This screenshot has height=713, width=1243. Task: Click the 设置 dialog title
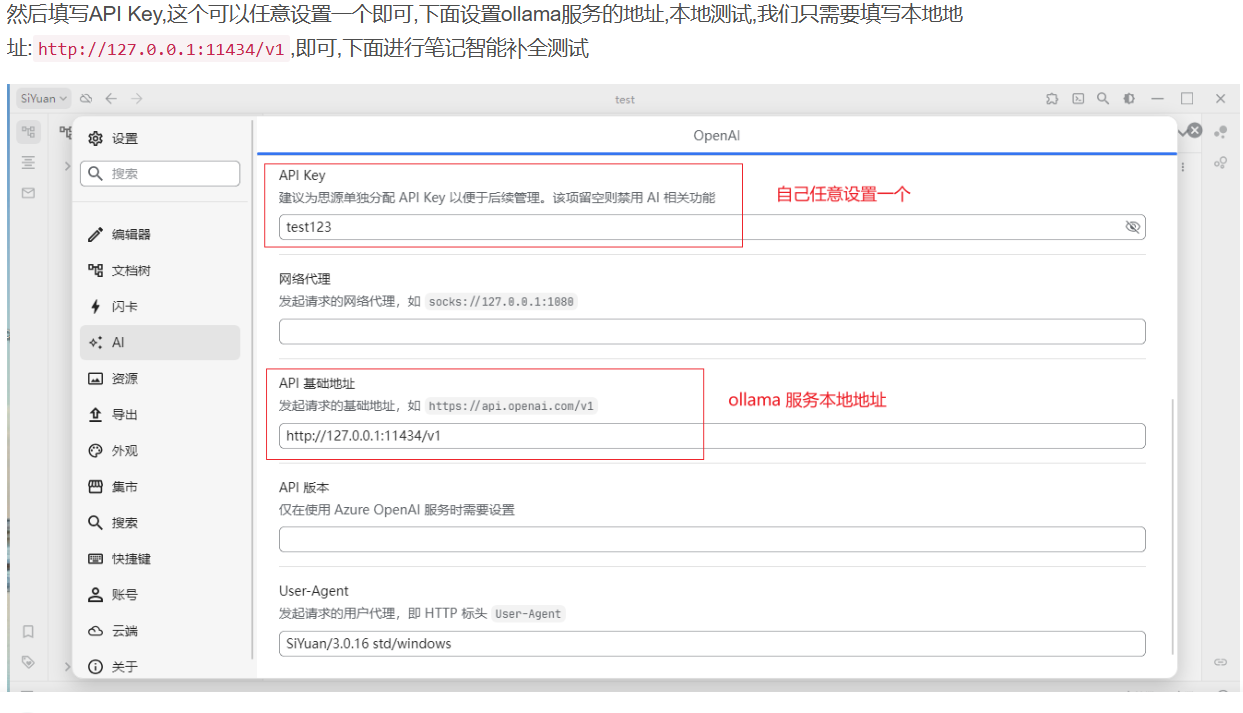125,138
